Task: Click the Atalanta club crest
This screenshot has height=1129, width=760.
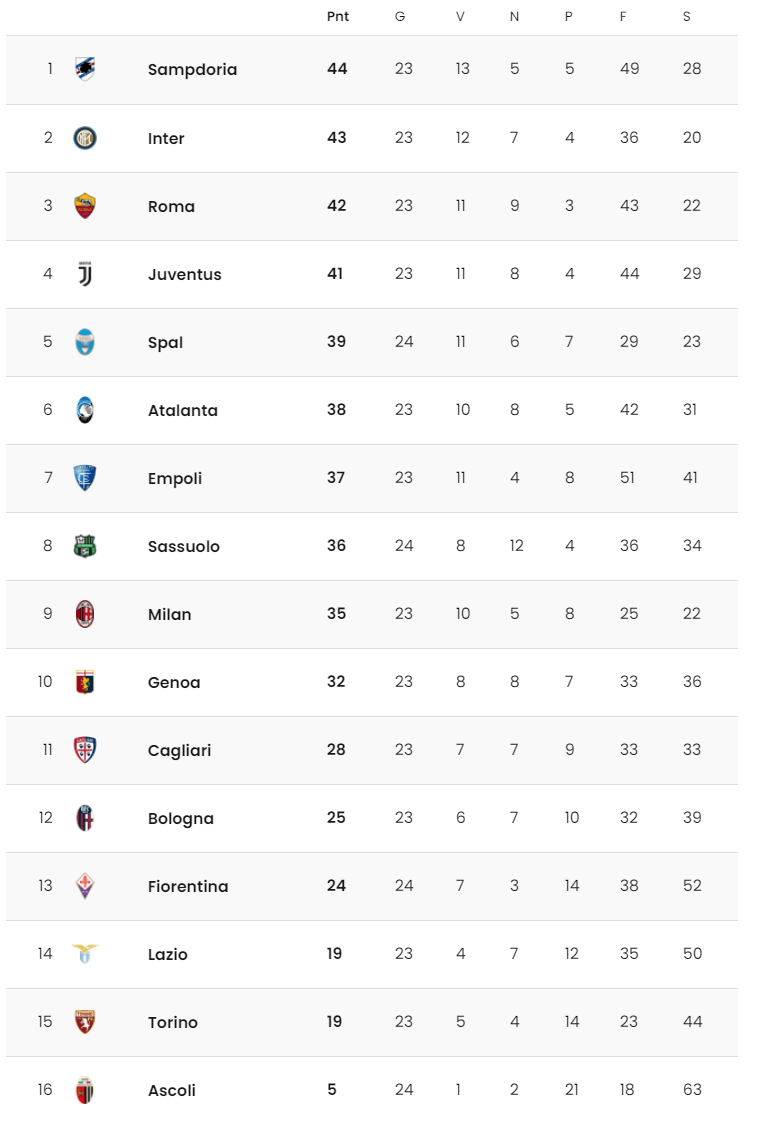Action: [x=85, y=410]
